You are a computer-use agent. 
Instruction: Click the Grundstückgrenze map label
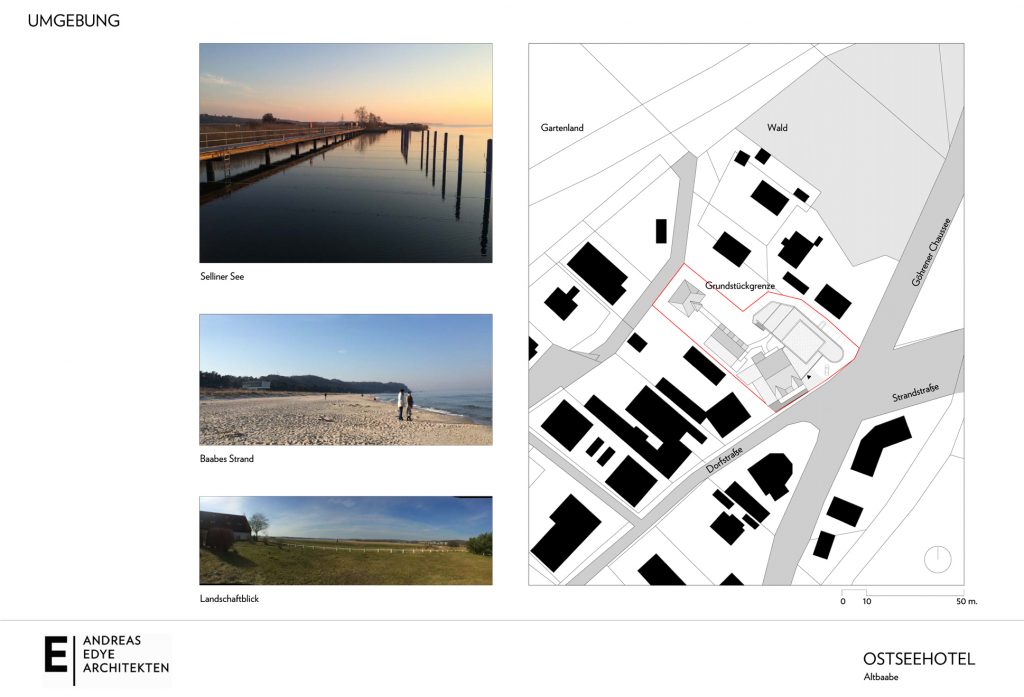(x=740, y=286)
